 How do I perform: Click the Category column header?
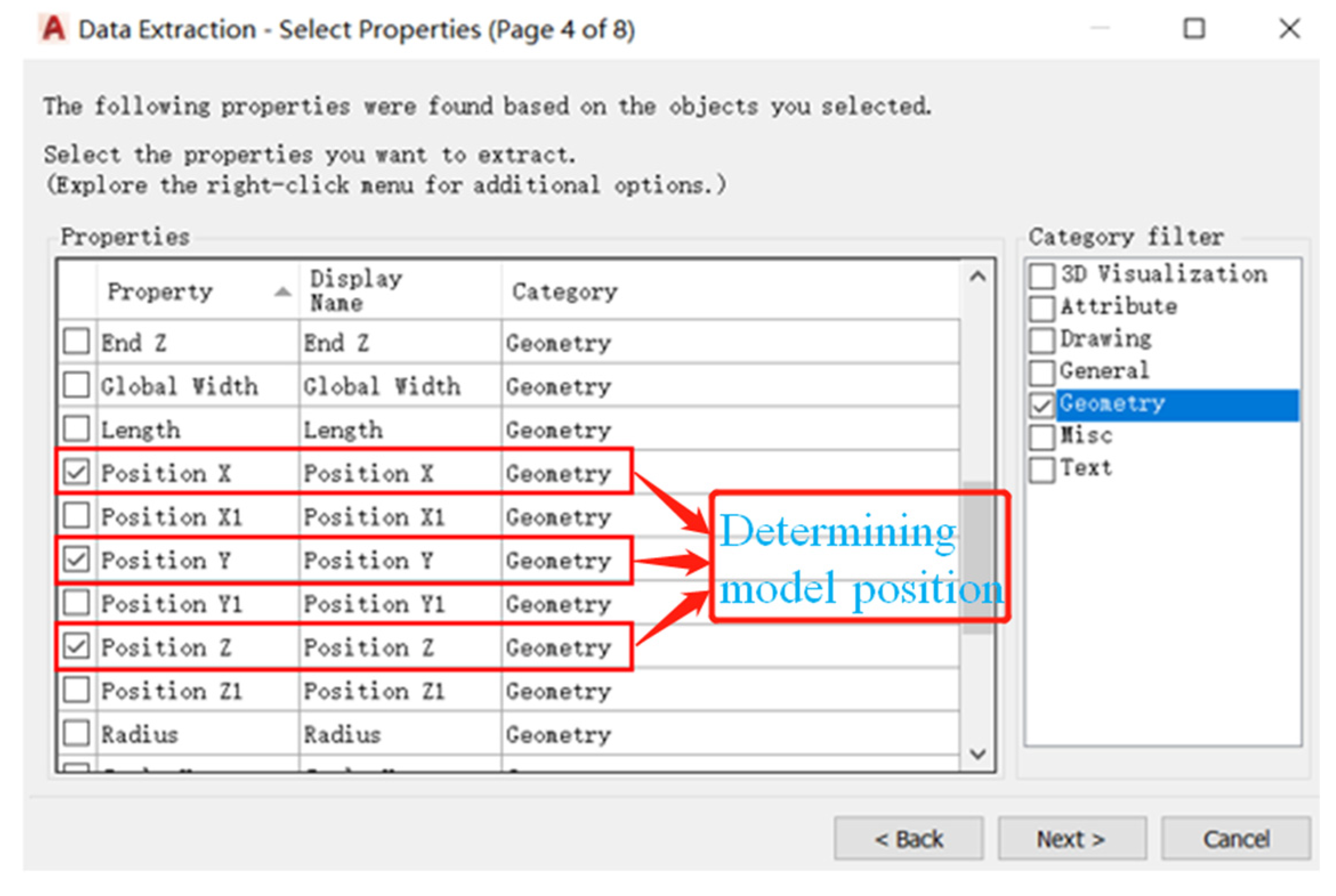(x=564, y=292)
